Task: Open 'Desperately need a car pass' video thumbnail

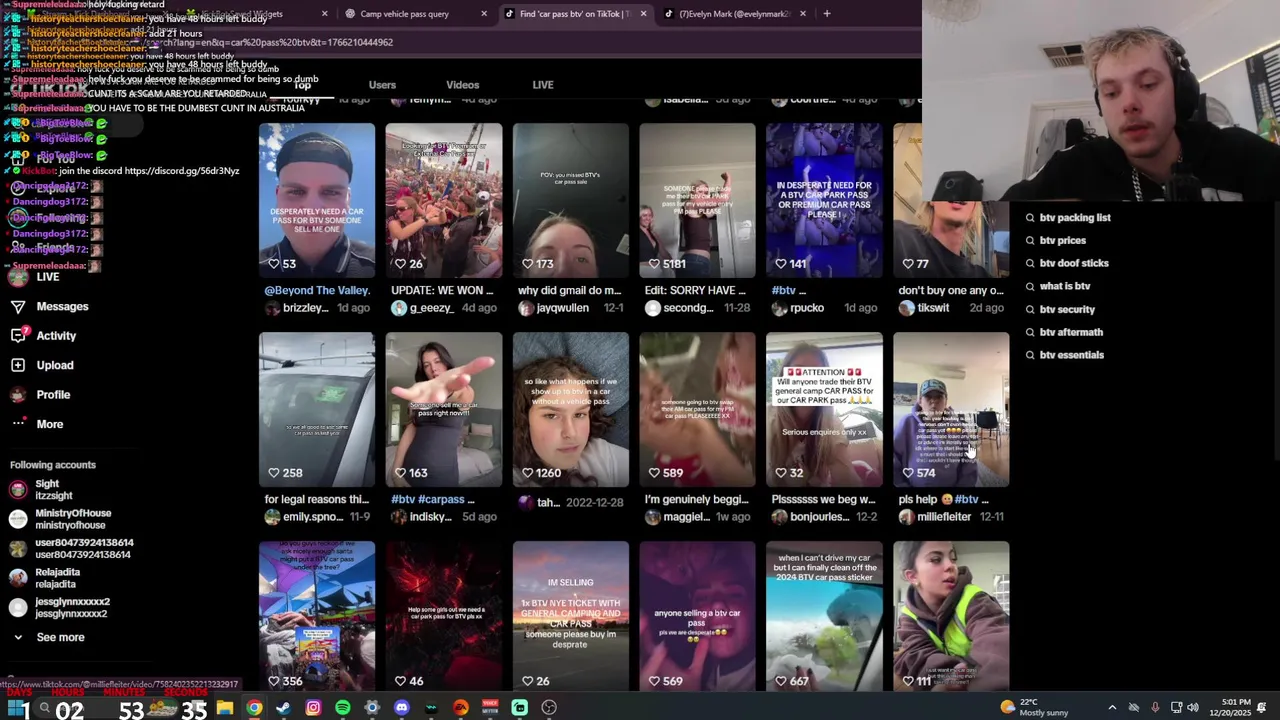Action: 317,200
